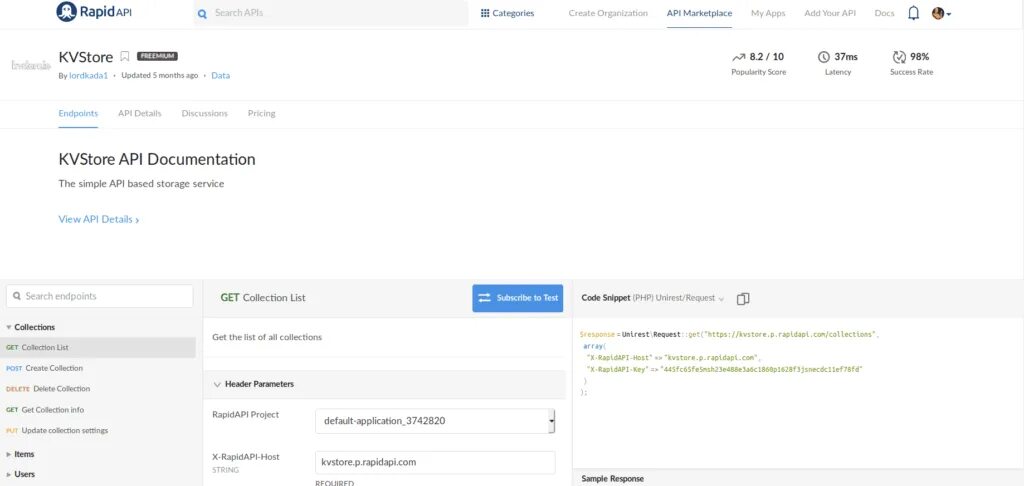
Task: Focus the Search APIs field
Action: tap(331, 13)
